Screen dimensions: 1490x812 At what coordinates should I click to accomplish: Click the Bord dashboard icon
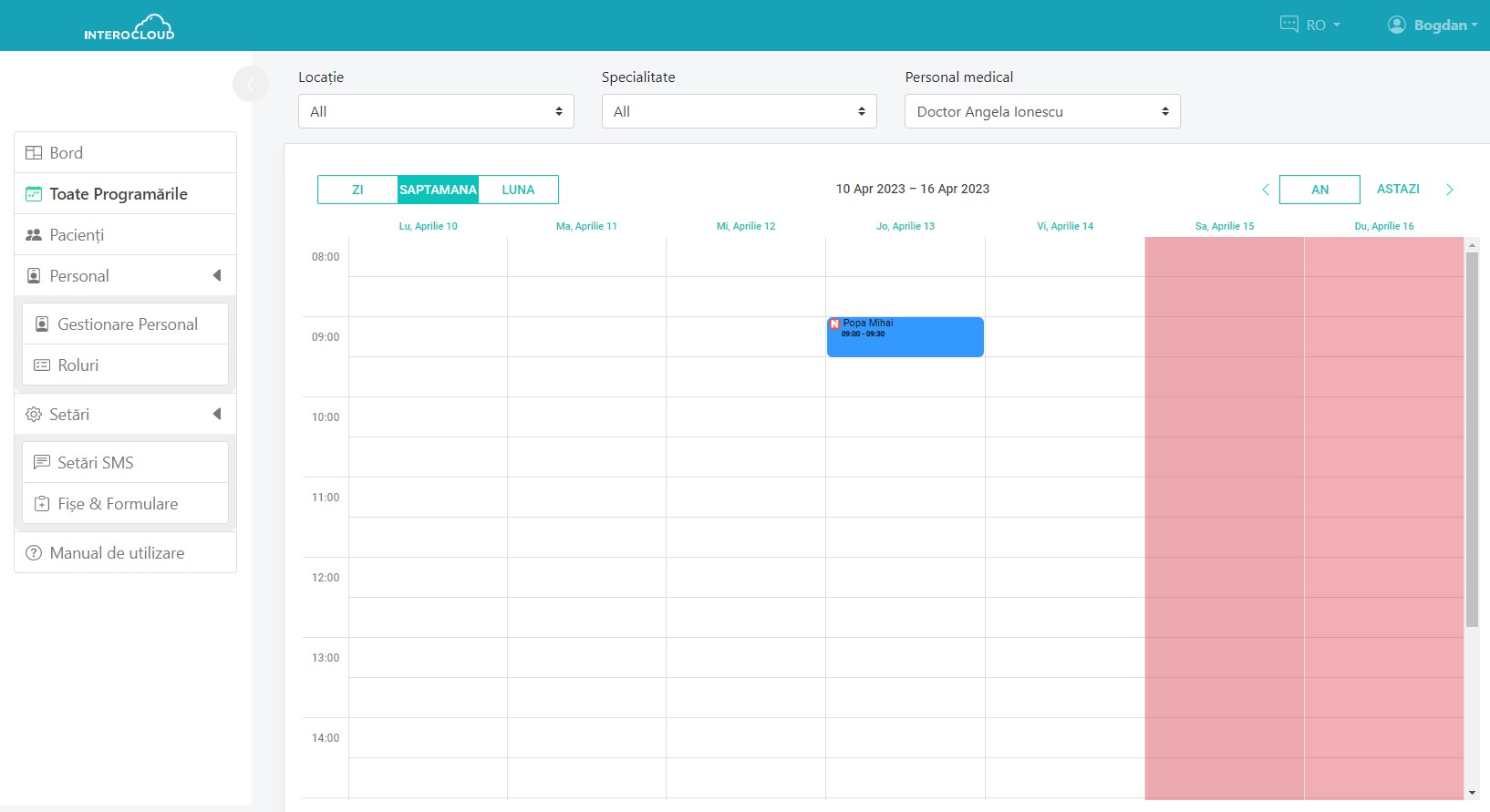point(34,153)
